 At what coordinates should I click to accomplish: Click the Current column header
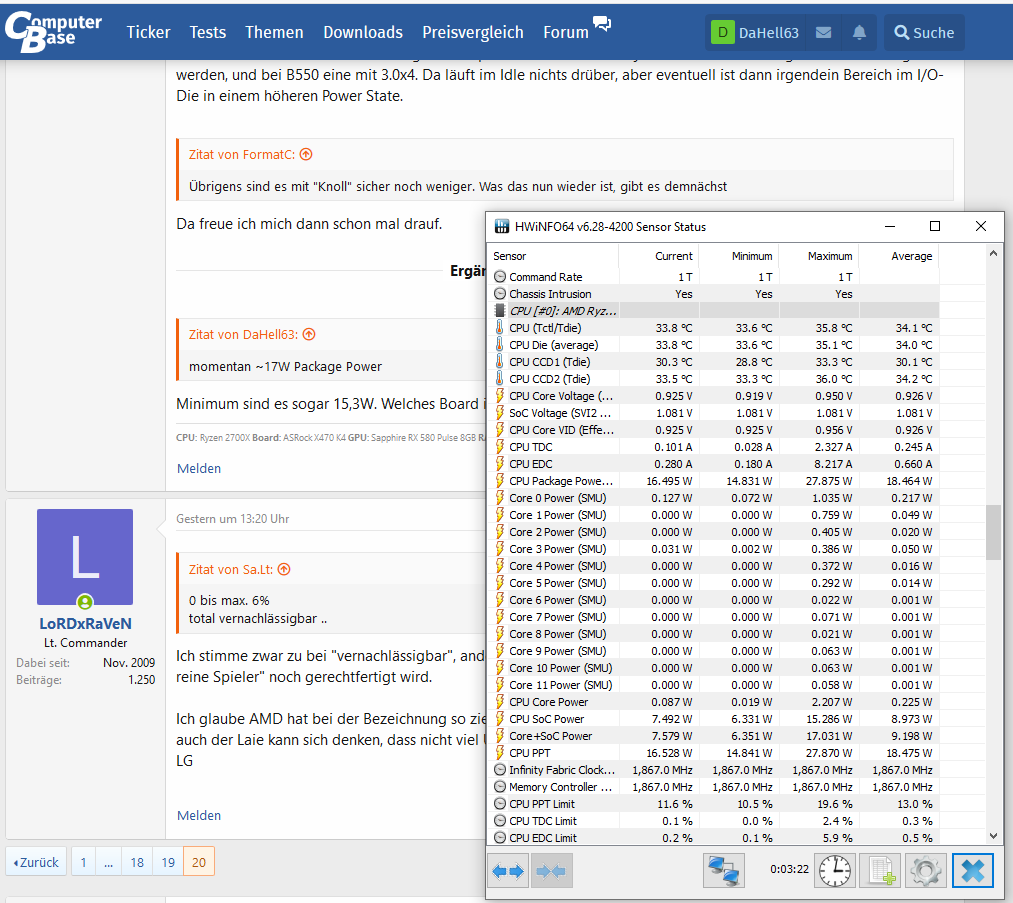658,256
